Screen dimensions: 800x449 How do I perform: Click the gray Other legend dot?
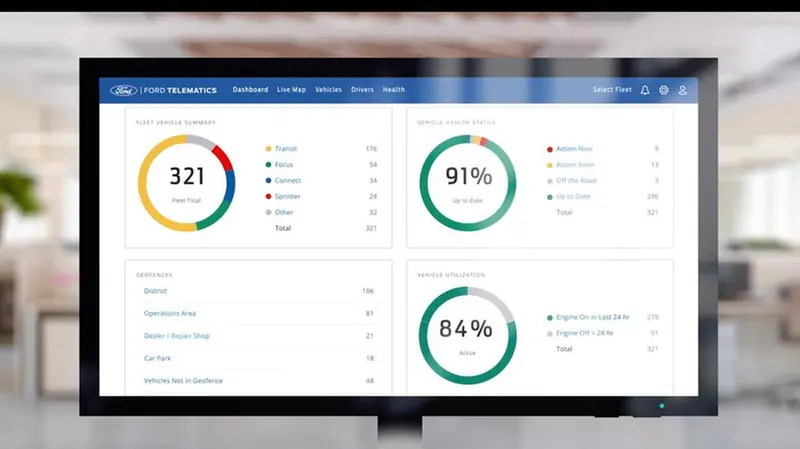tap(268, 212)
